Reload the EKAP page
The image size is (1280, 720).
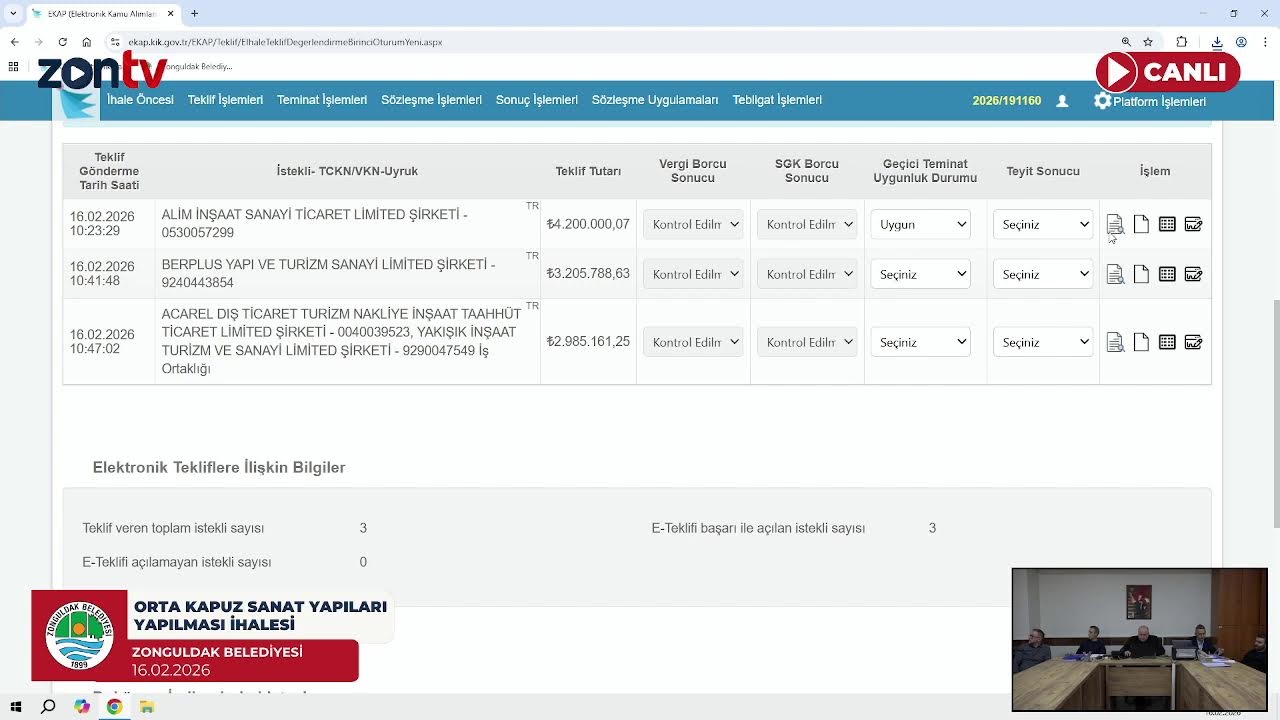point(62,42)
